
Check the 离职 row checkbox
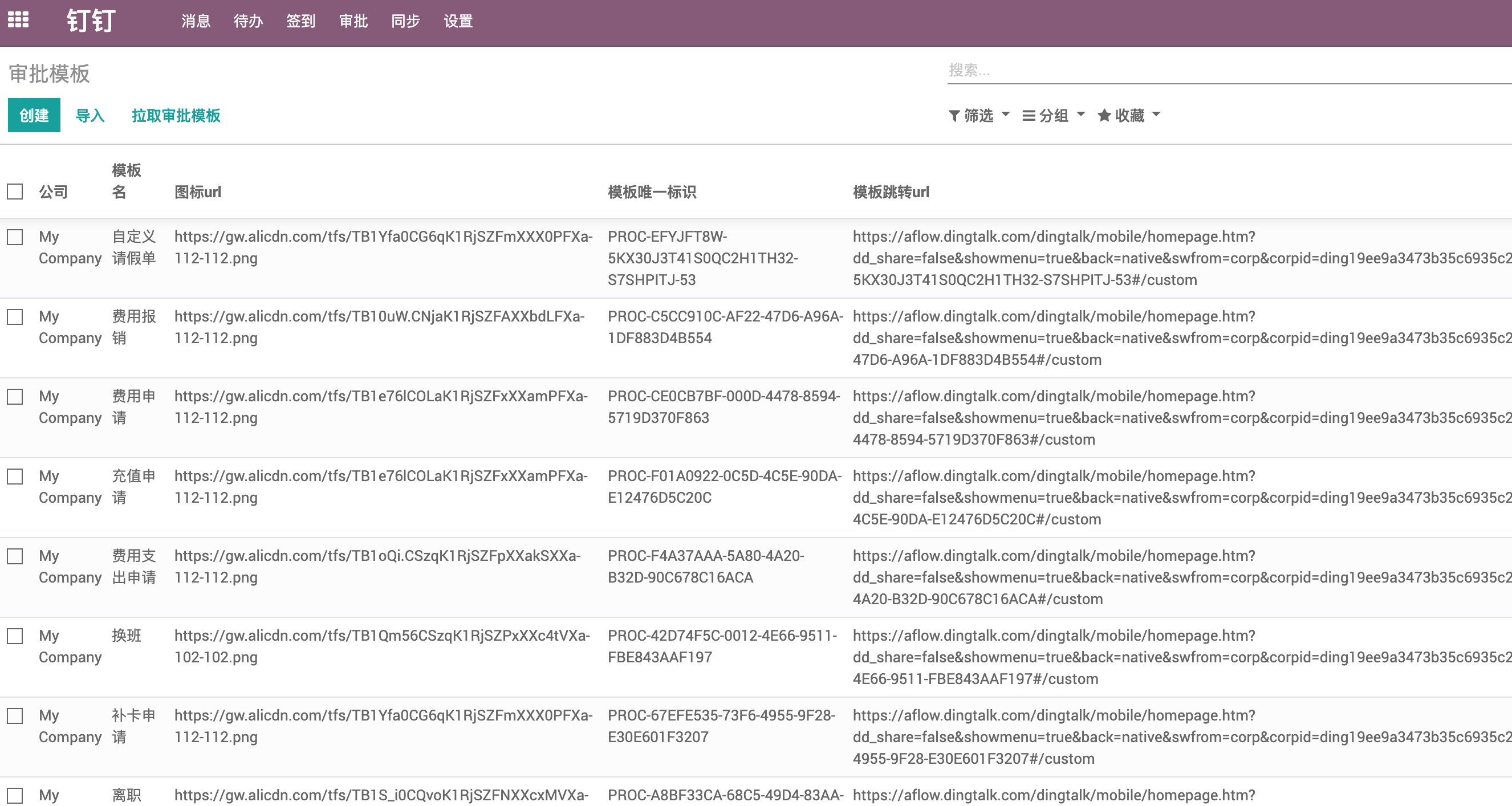(x=15, y=795)
